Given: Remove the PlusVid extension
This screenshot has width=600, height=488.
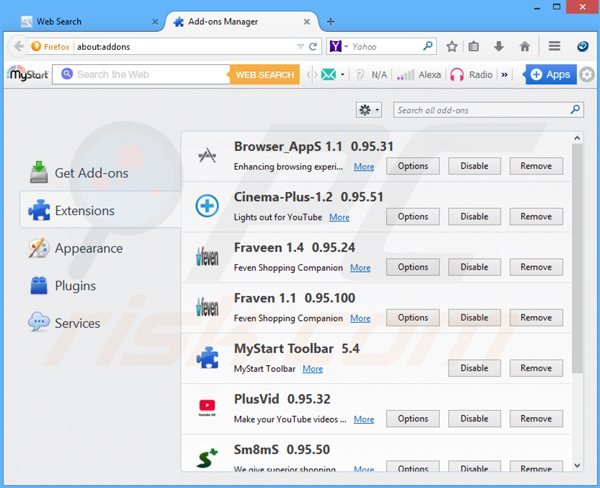Looking at the screenshot, I should coord(536,419).
